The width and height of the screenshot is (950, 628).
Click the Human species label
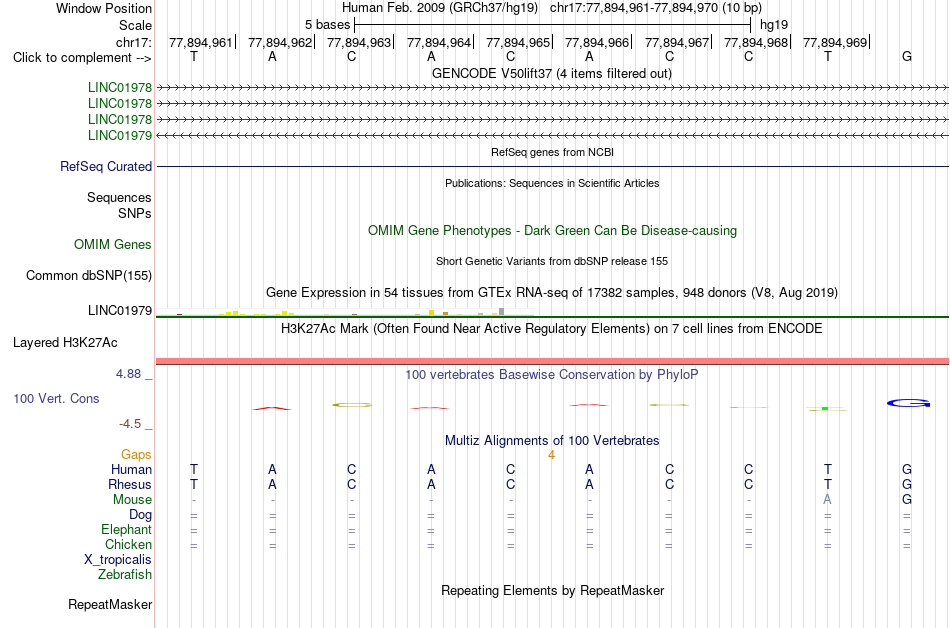point(131,469)
